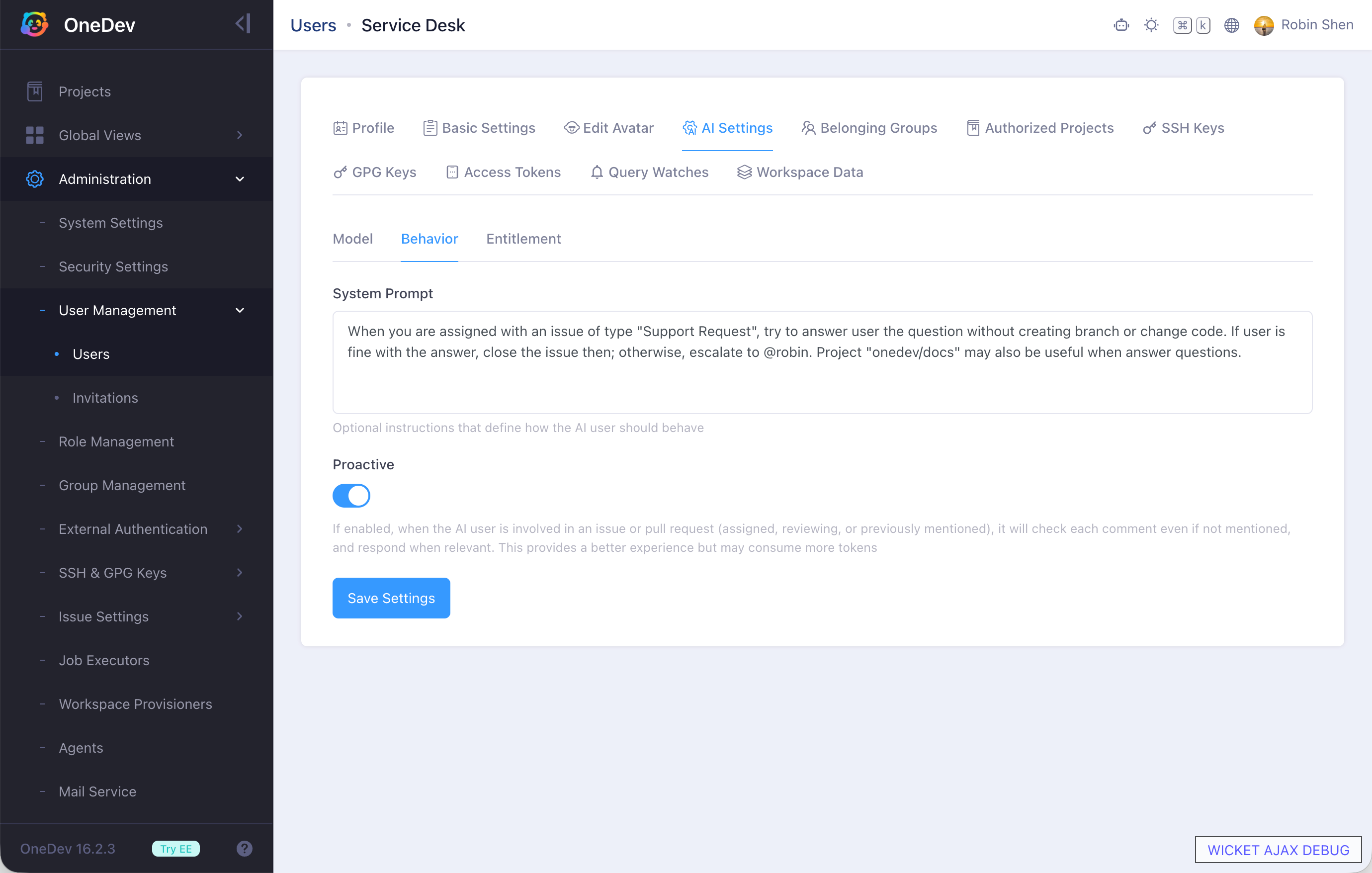Expand External Authentication chevron
1372x873 pixels.
pos(240,529)
